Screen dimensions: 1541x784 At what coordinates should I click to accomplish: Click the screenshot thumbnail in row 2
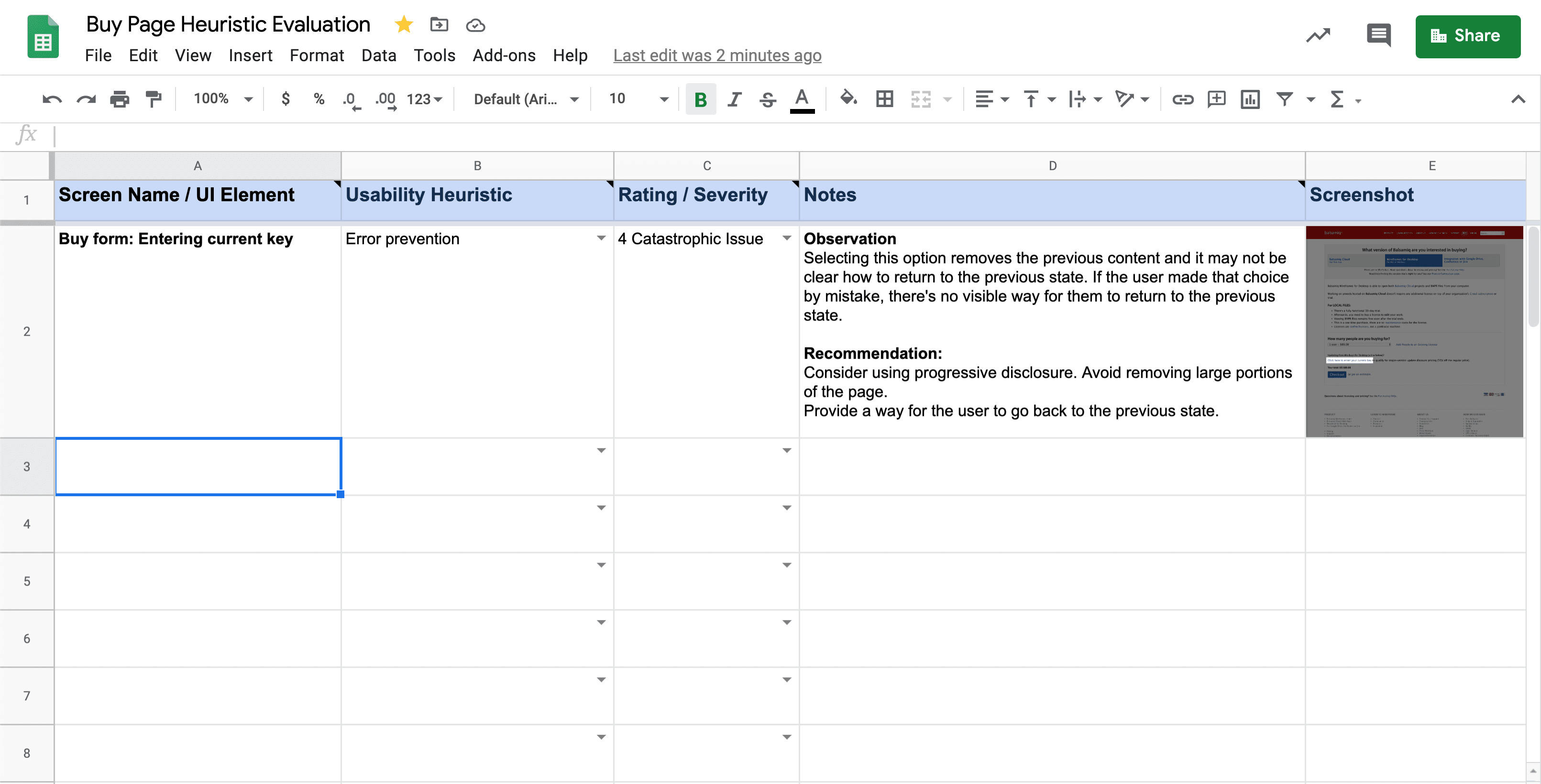(x=1414, y=331)
